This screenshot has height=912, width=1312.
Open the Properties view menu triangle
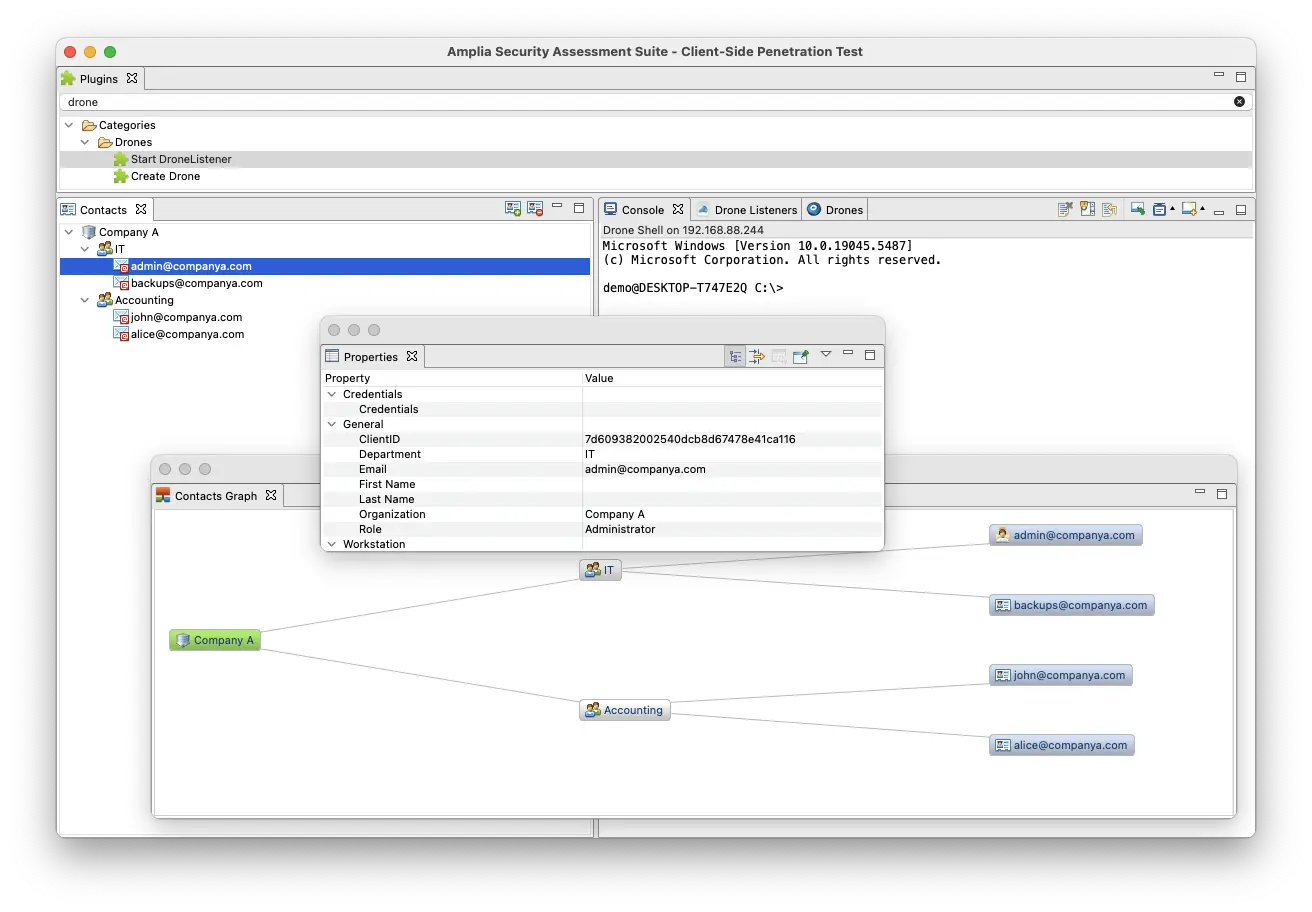[826, 354]
